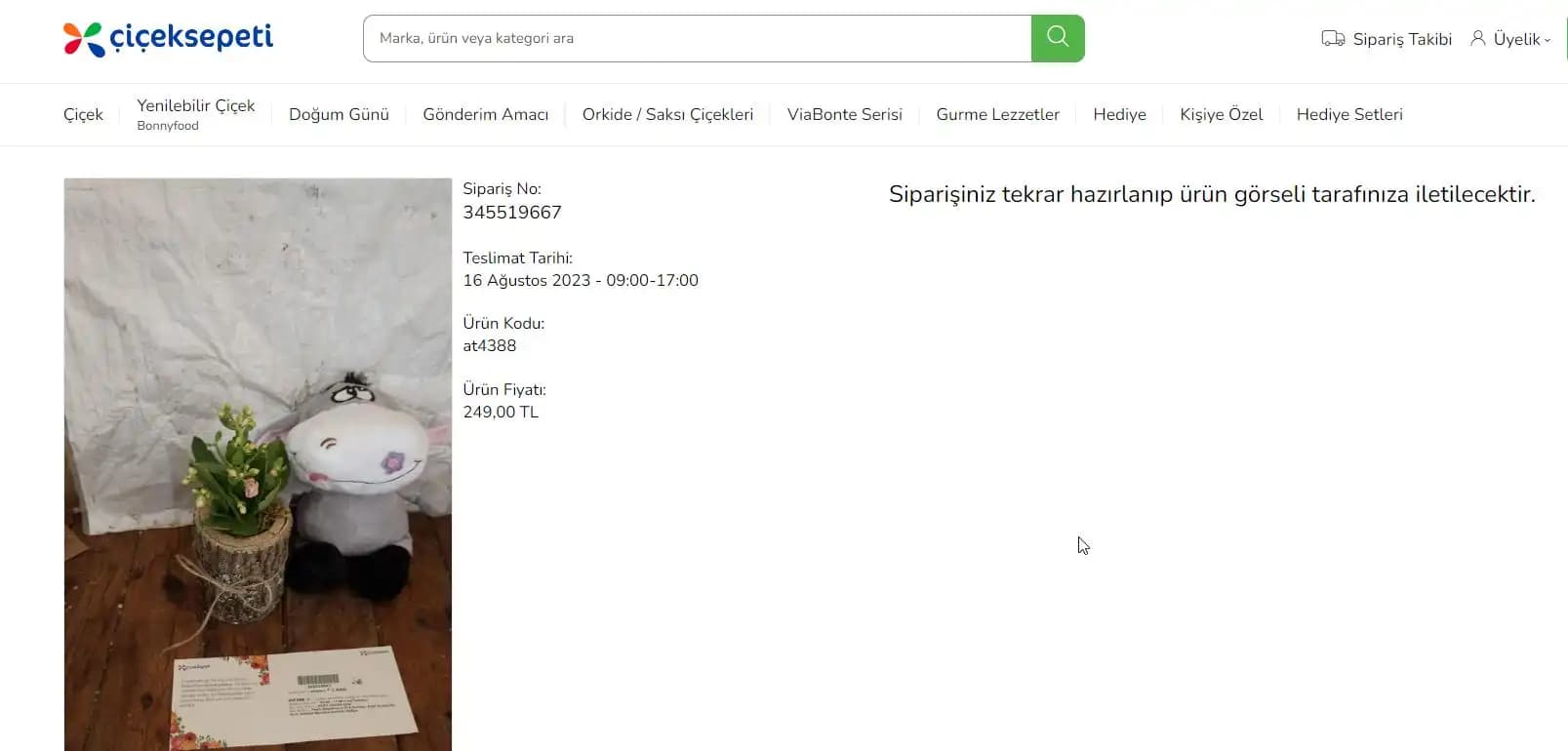The width and height of the screenshot is (1568, 751).
Task: Select the Doğum Günü category
Action: tap(339, 114)
